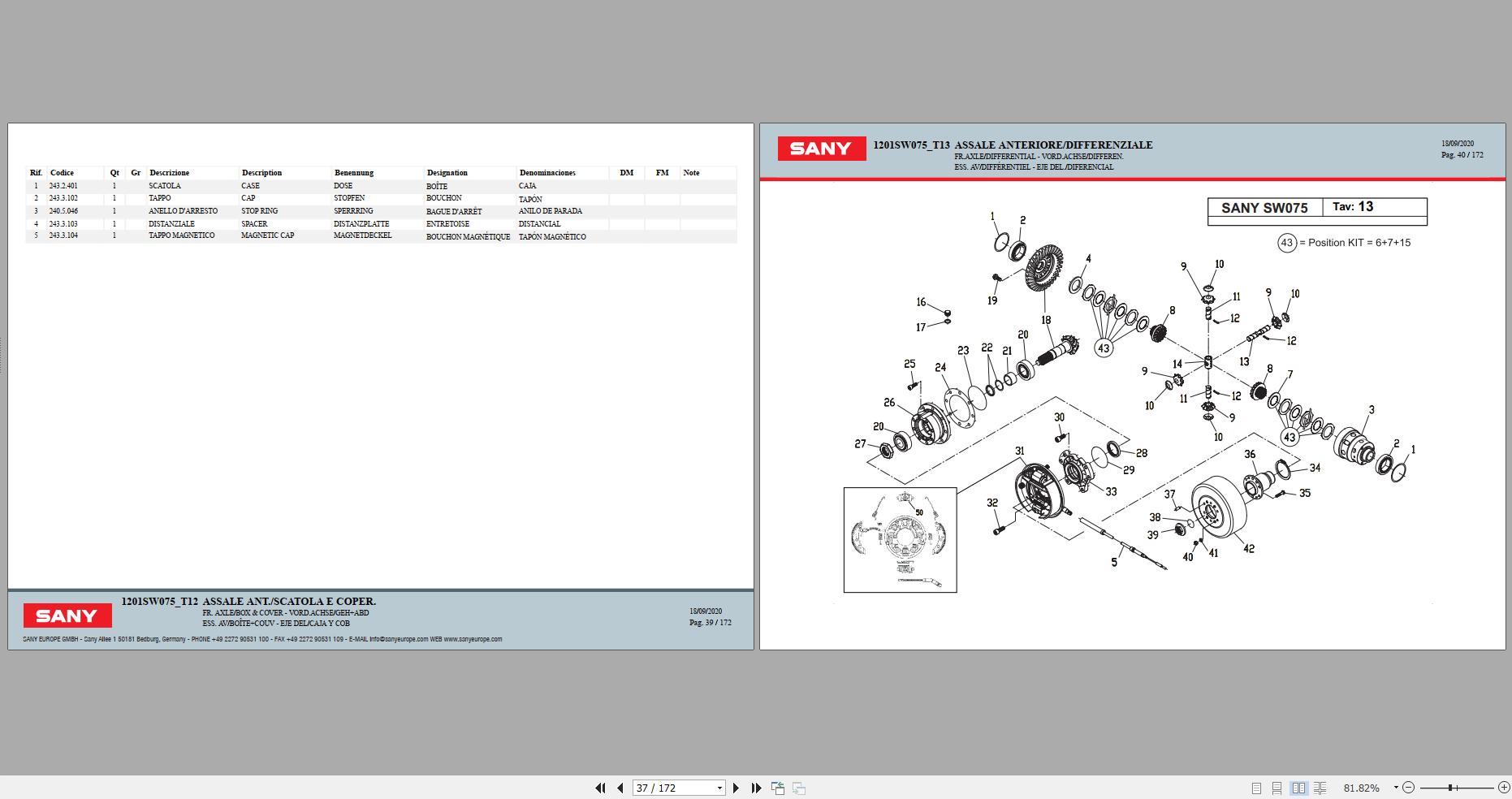Click the SANY logo in the left page footer
This screenshot has height=799, width=1512.
coord(67,616)
